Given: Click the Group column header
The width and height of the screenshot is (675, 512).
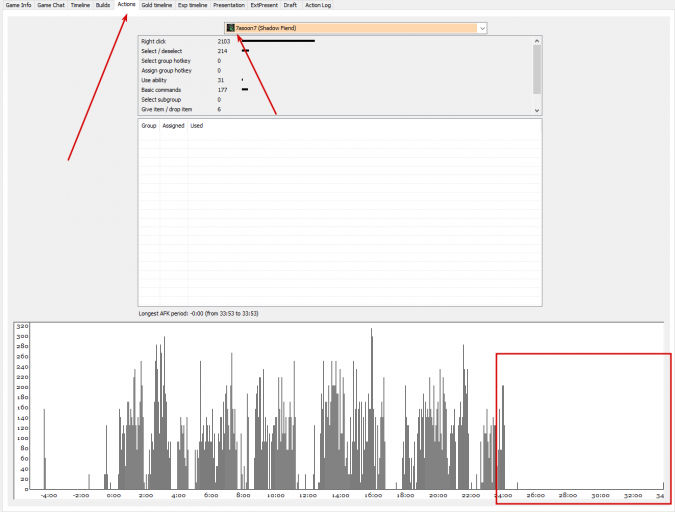Looking at the screenshot, I should click(149, 126).
